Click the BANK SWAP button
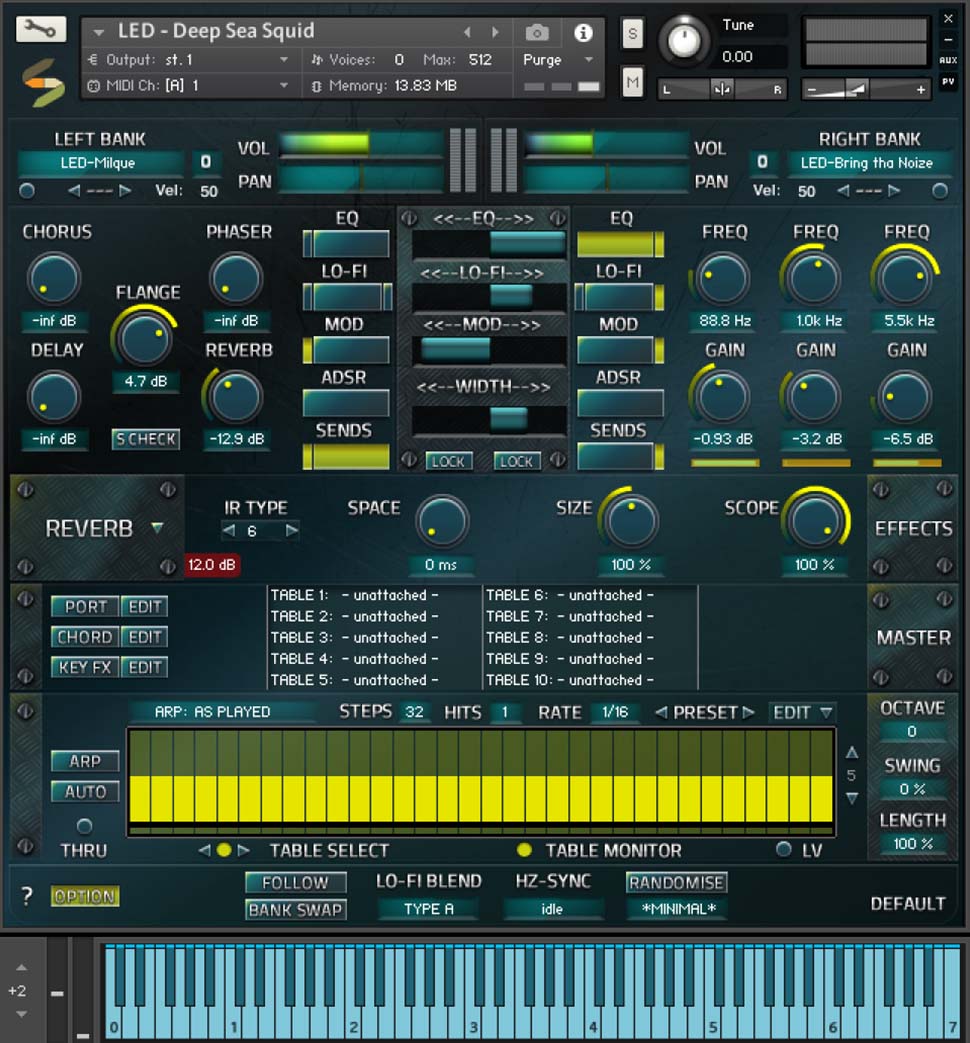 295,909
